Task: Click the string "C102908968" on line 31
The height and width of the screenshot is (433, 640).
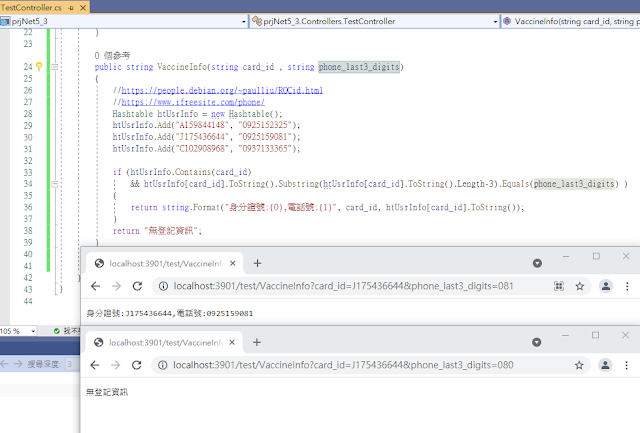Action: click(x=202, y=149)
